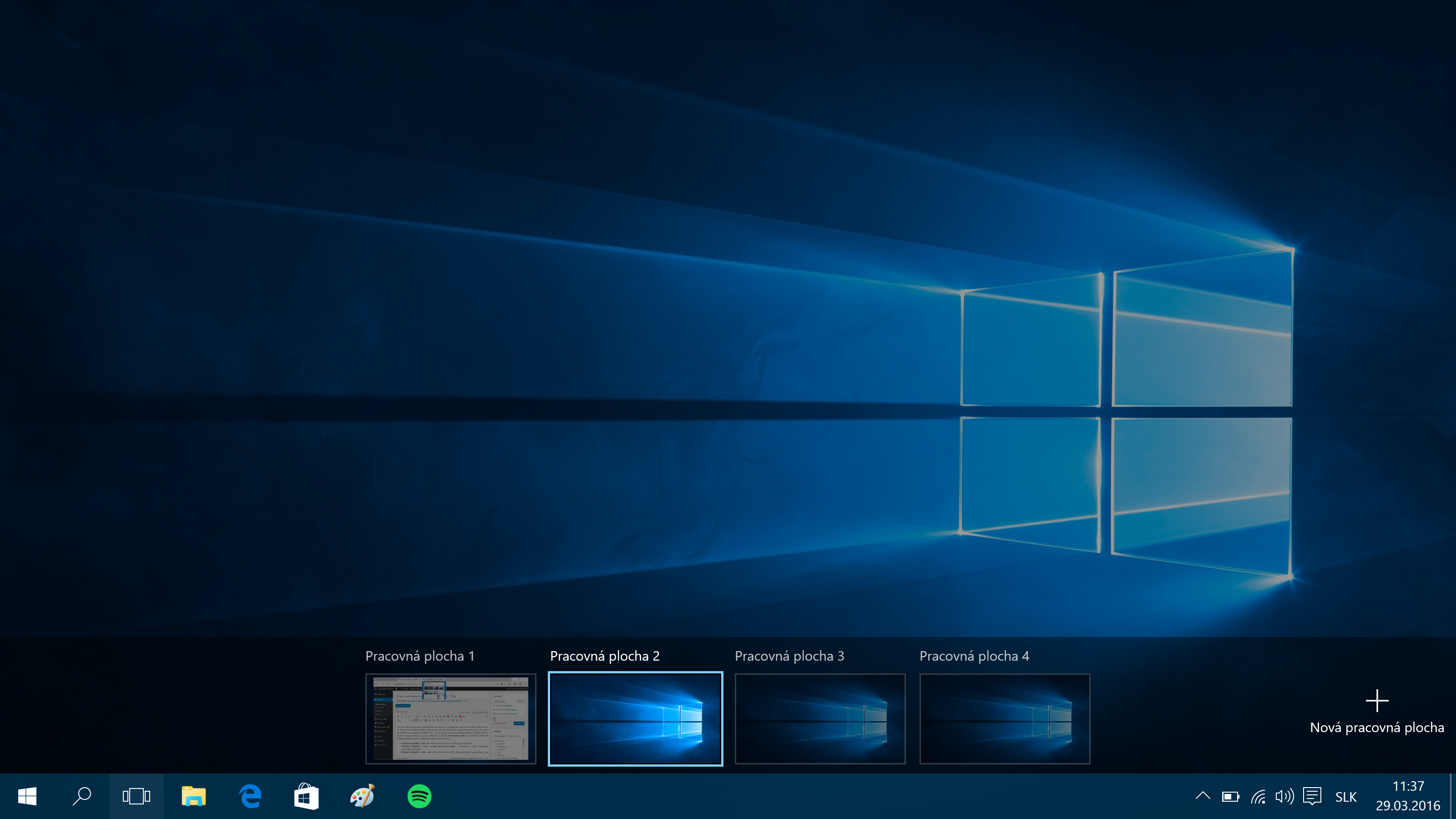Switch the SLK keyboard language
Screen dimensions: 1456x819
point(1346,797)
